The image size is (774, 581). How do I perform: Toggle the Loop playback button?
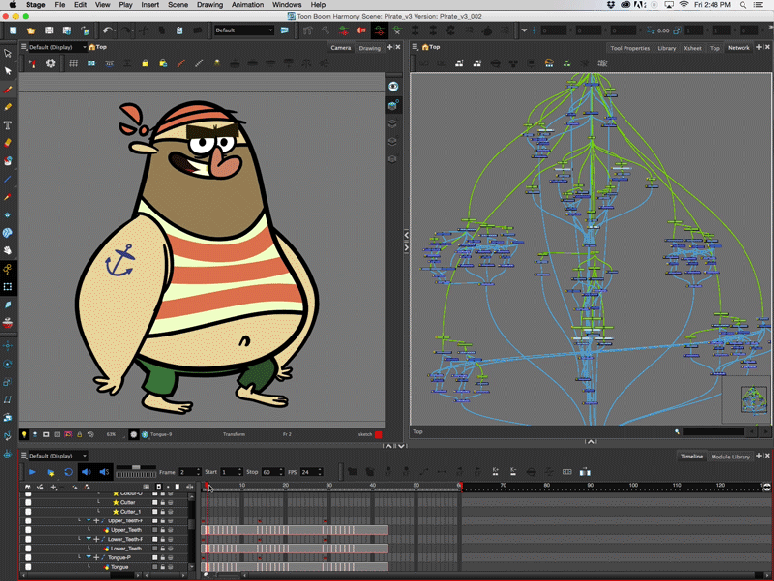click(x=68, y=471)
